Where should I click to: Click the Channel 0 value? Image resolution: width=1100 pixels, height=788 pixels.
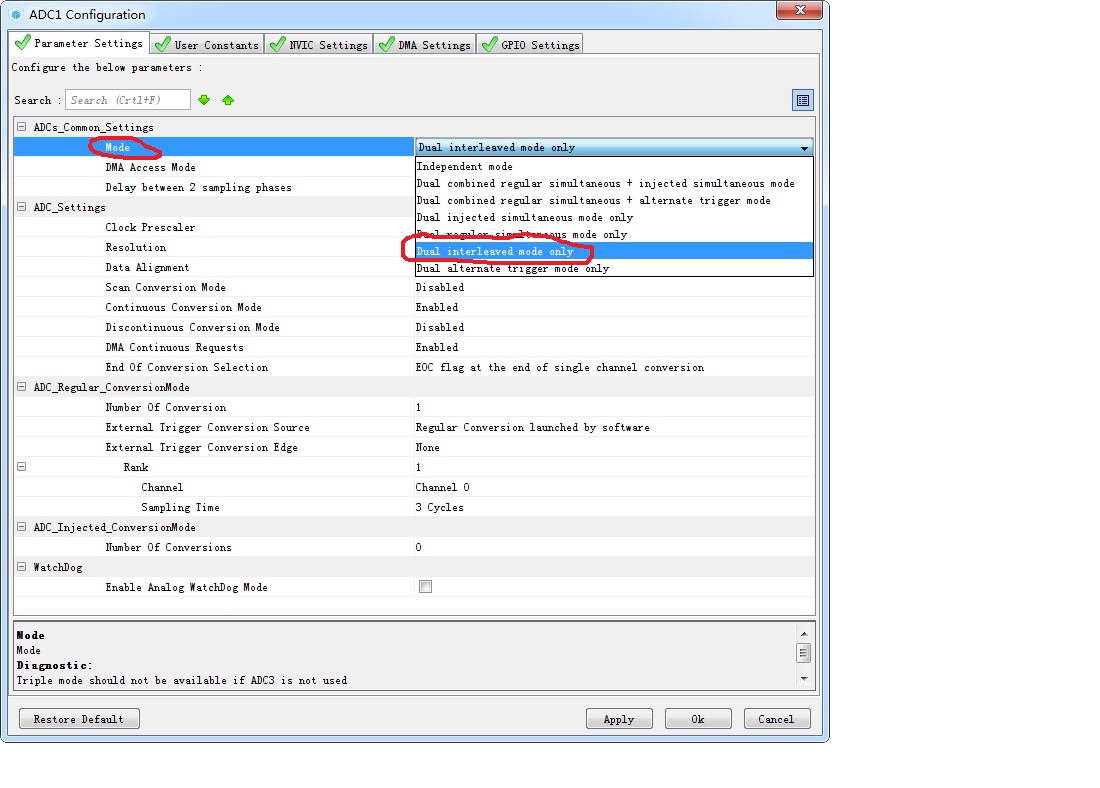pos(443,487)
